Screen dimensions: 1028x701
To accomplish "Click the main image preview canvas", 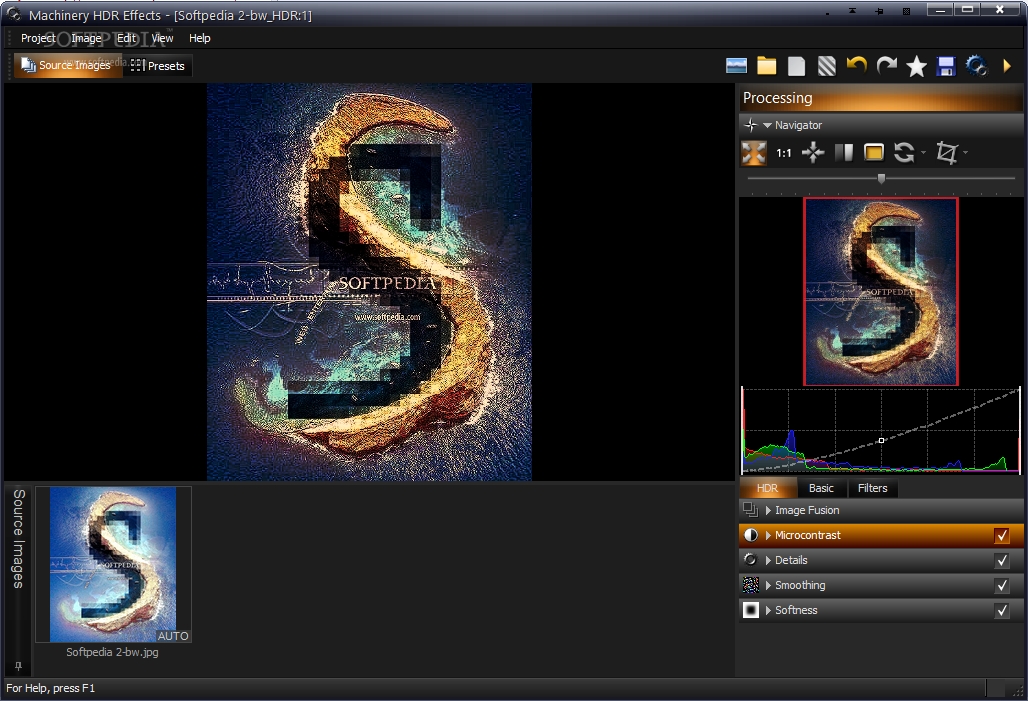I will pos(369,282).
